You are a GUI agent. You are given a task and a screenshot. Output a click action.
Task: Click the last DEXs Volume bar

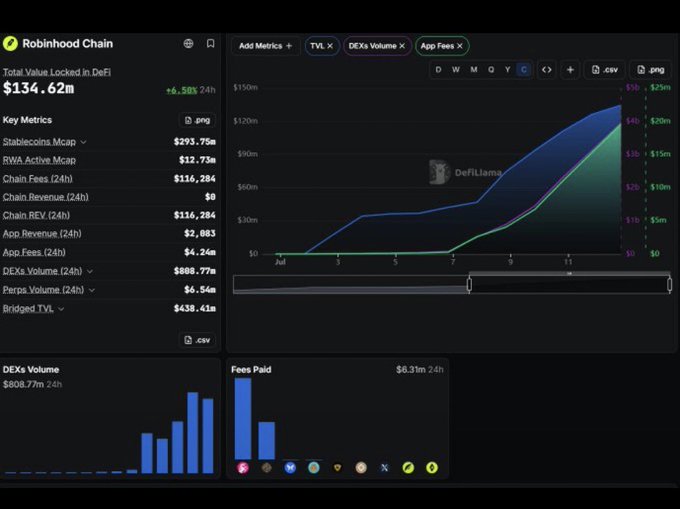click(x=208, y=436)
